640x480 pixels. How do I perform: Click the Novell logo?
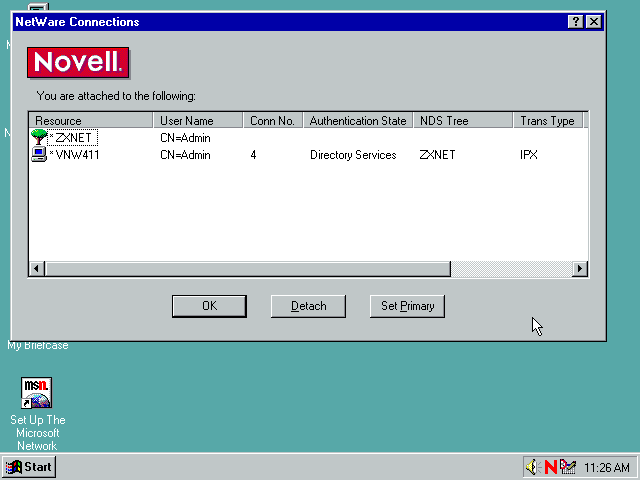[x=78, y=62]
